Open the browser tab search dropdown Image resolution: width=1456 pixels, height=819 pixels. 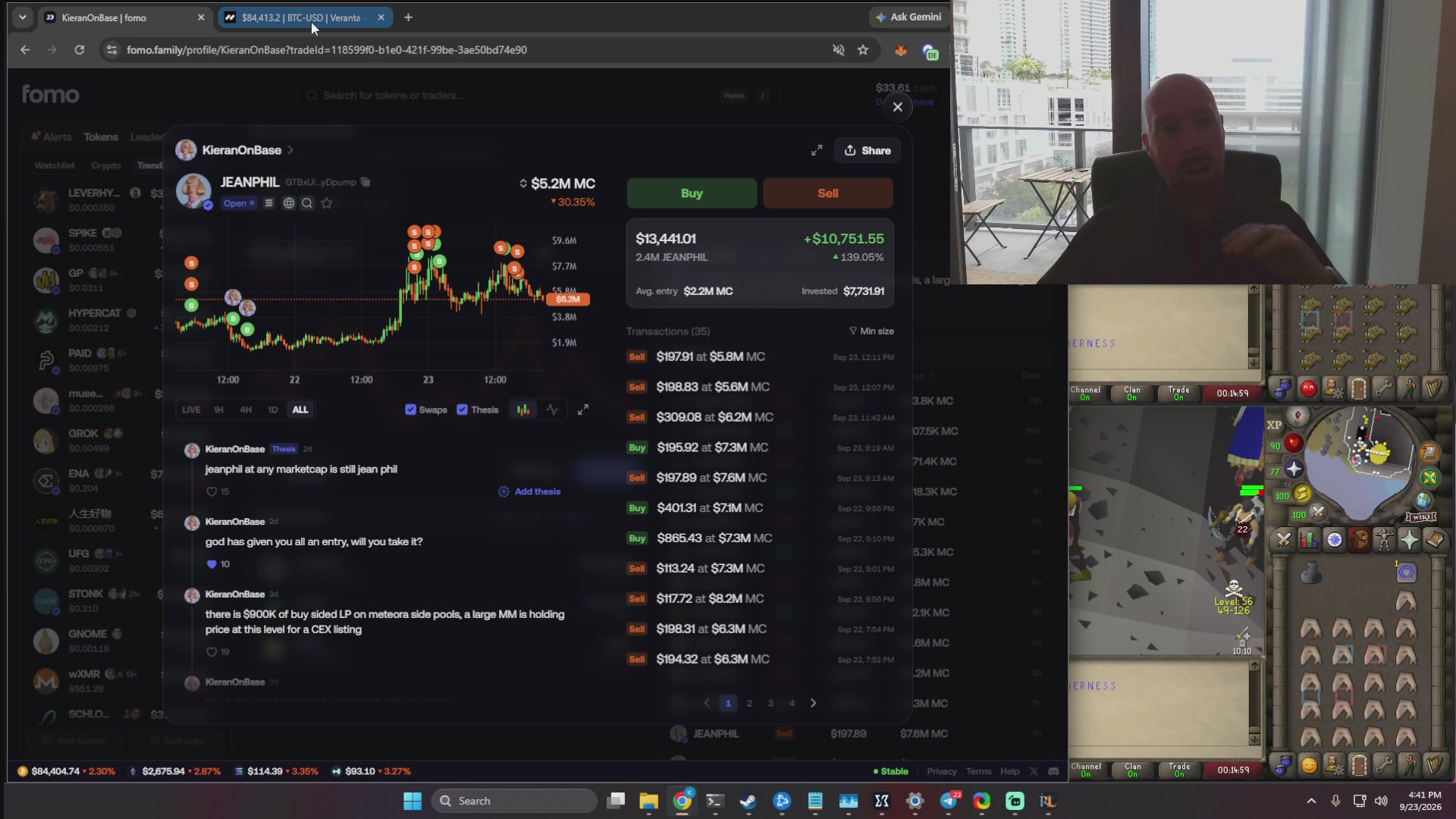(x=23, y=17)
